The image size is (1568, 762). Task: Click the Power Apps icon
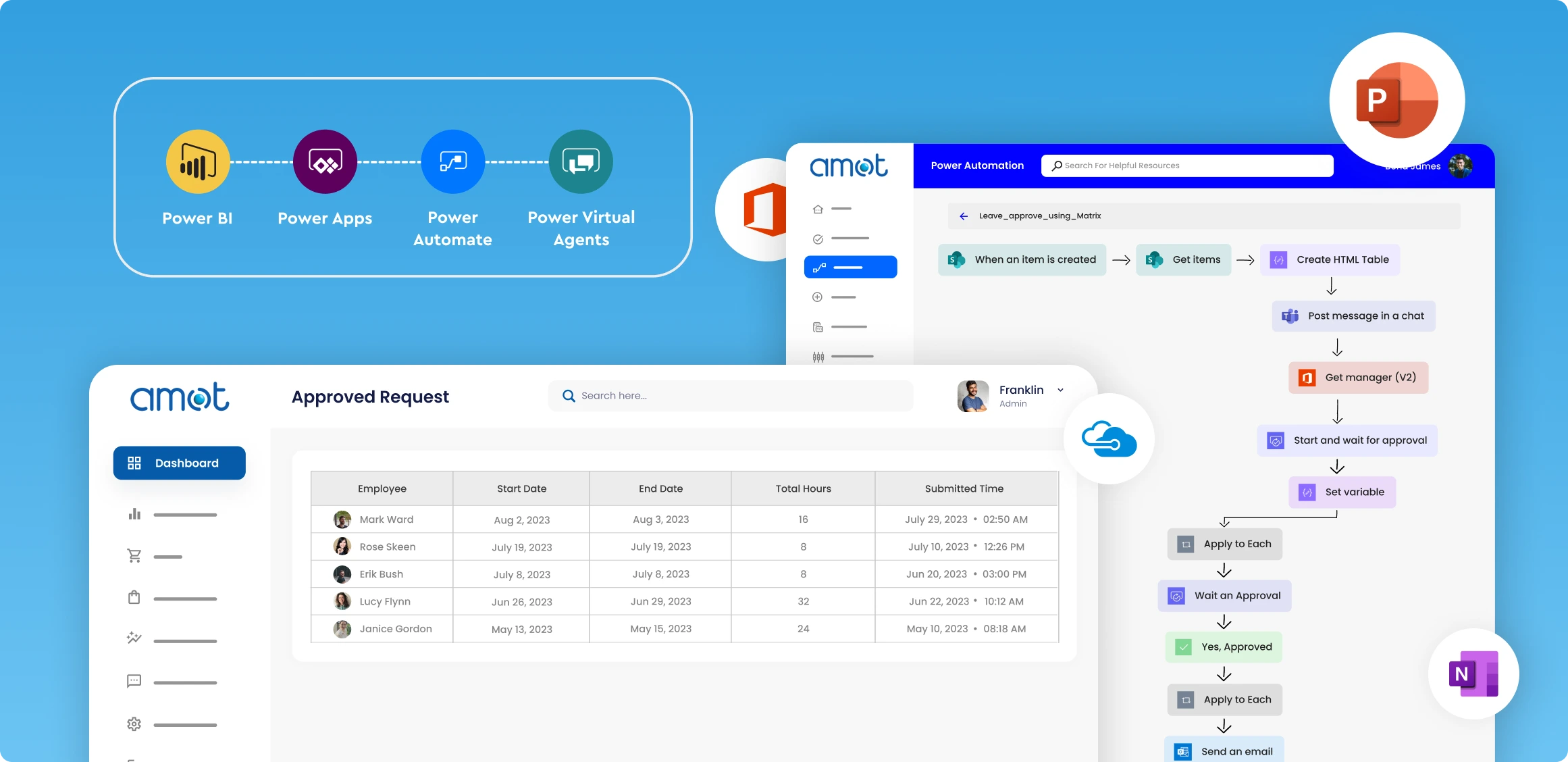pyautogui.click(x=325, y=162)
